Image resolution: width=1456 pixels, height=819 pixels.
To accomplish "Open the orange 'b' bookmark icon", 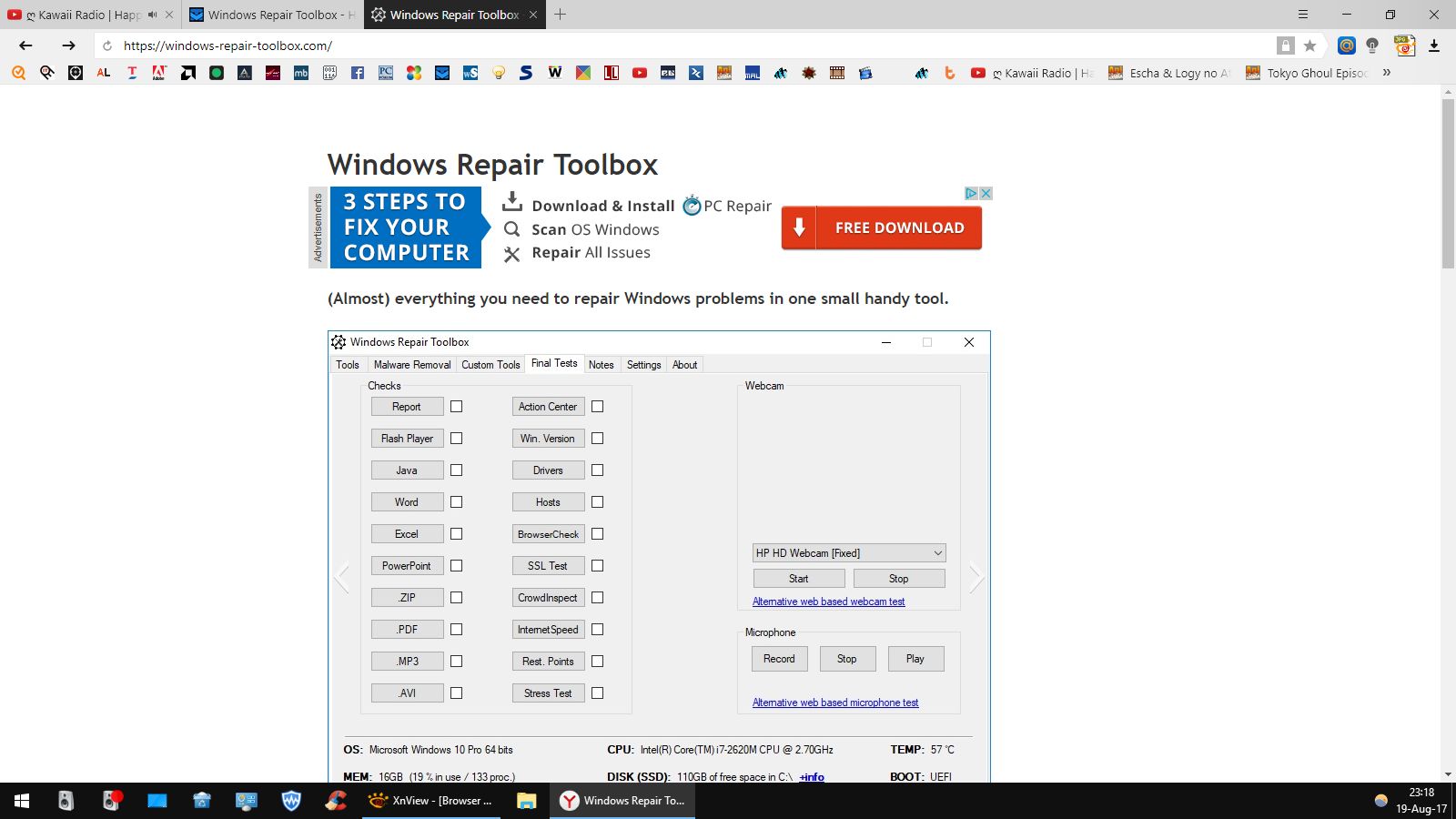I will coord(950,73).
